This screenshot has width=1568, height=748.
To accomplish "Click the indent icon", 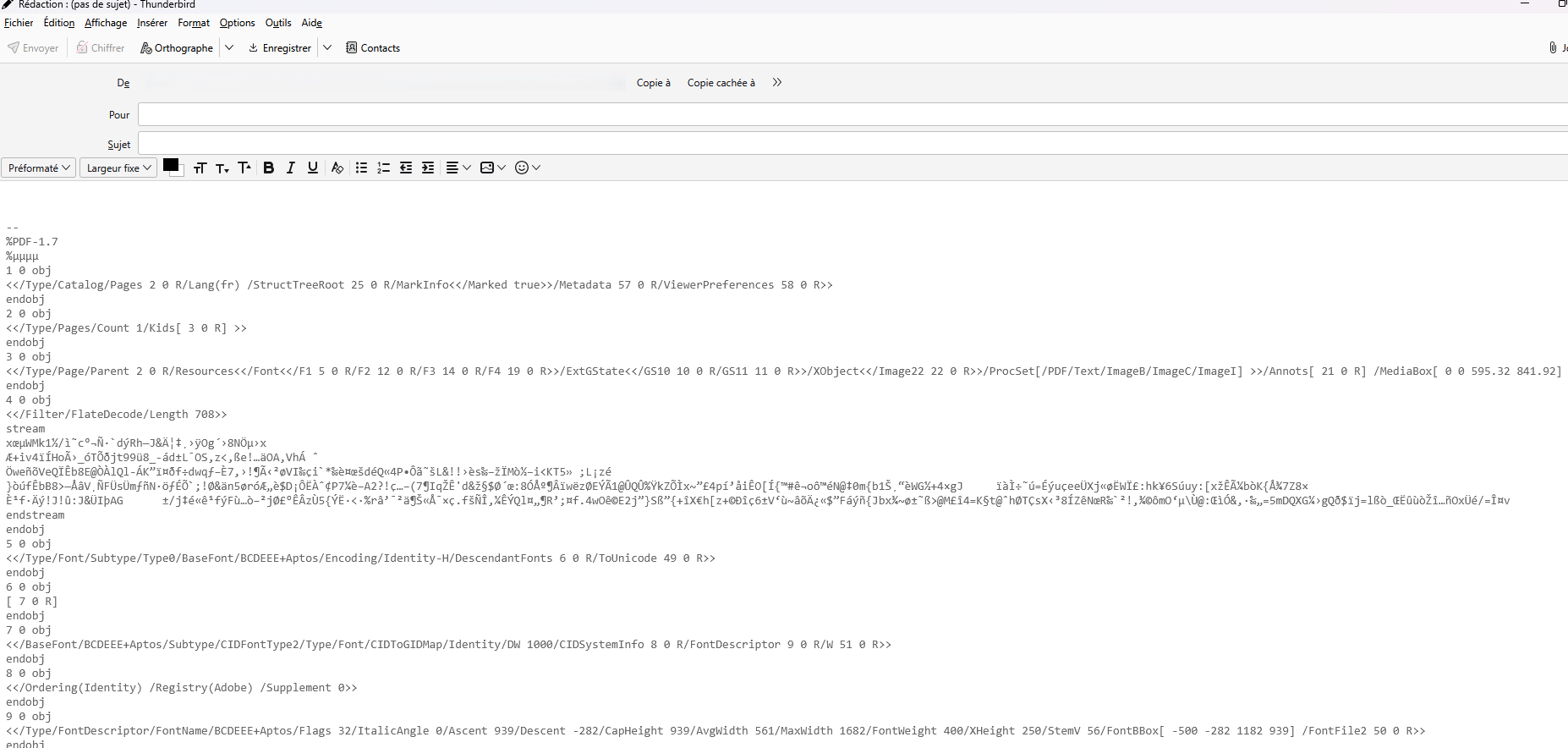I will [428, 168].
